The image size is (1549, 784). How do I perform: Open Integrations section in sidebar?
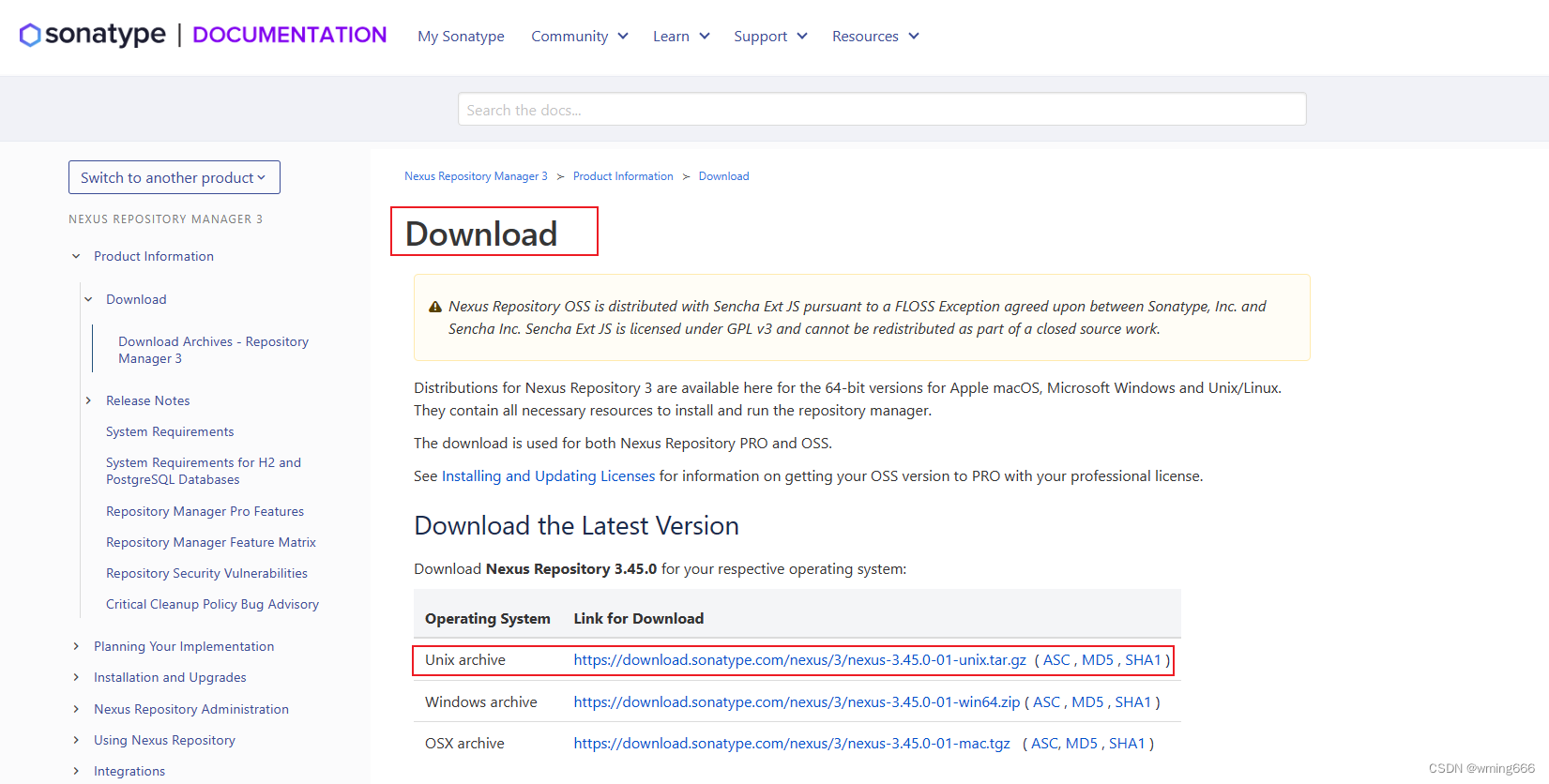pos(129,771)
